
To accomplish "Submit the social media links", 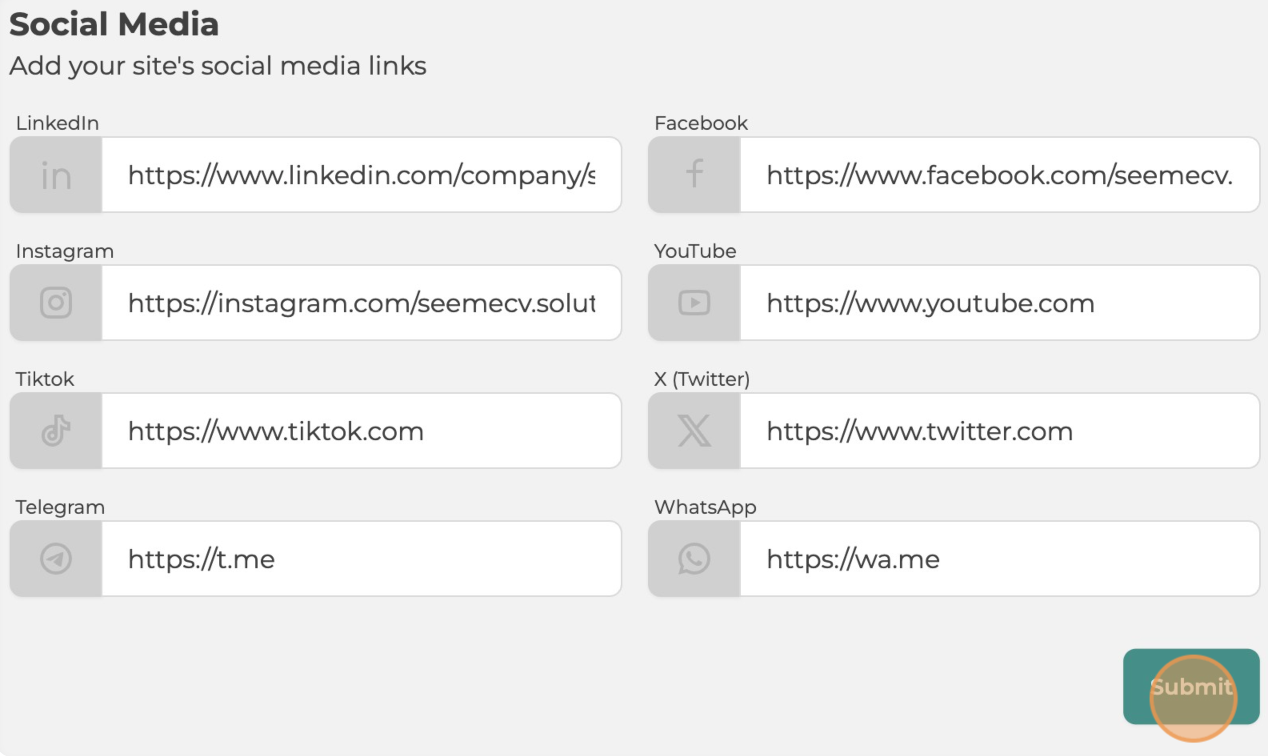I will pyautogui.click(x=1191, y=687).
